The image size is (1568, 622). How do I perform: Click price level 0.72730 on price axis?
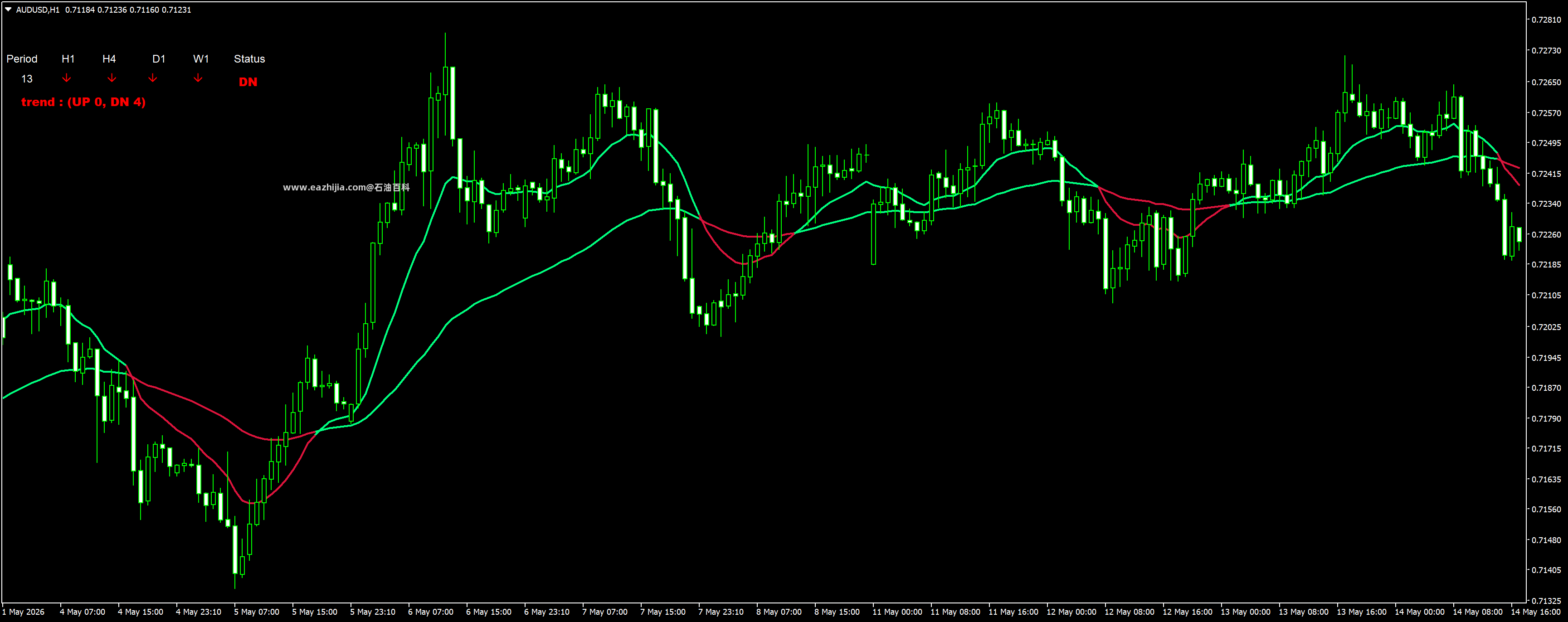(1546, 50)
